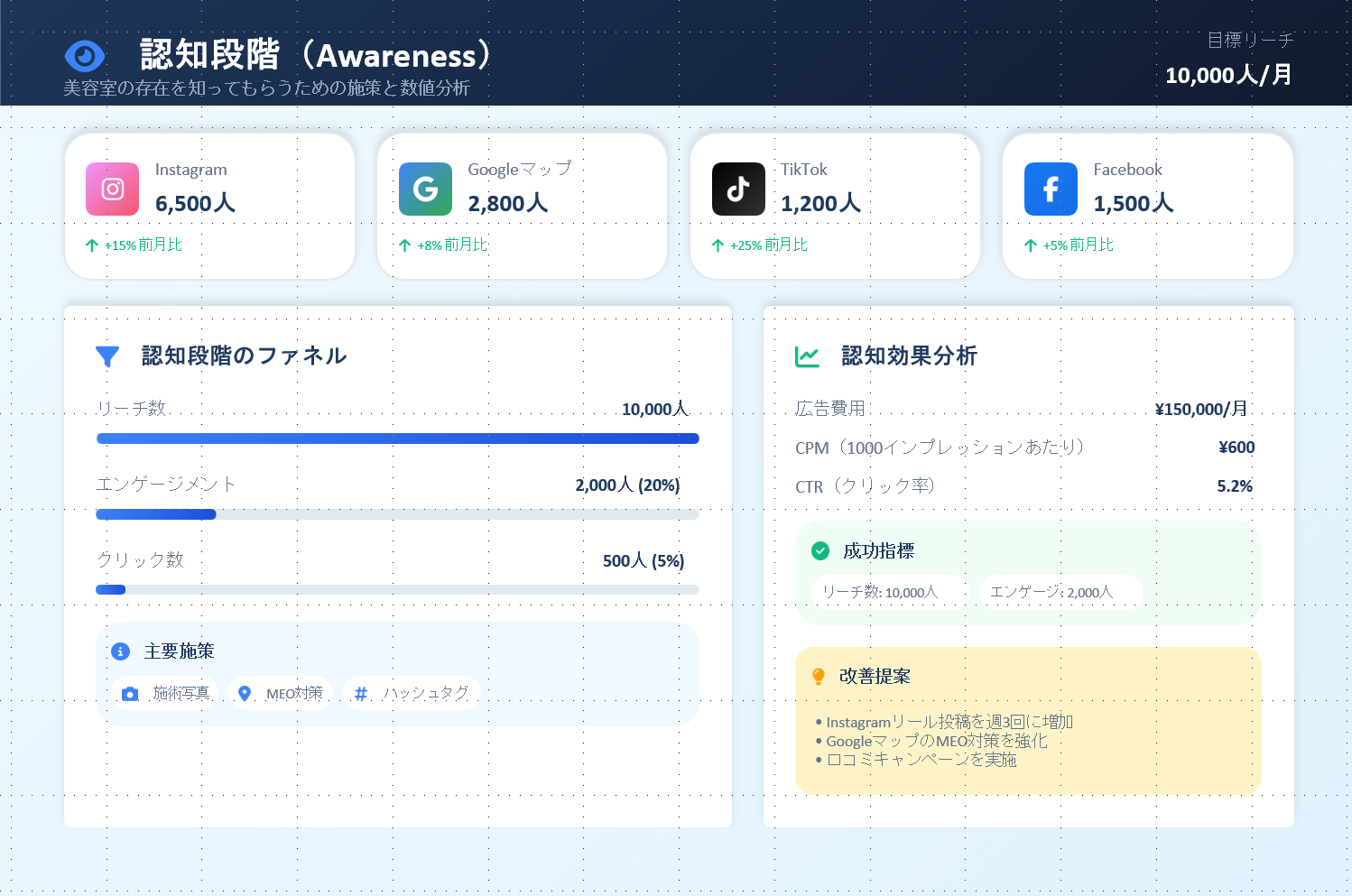
Task: Click the 認知段階（Awareness） title
Action: (x=316, y=55)
